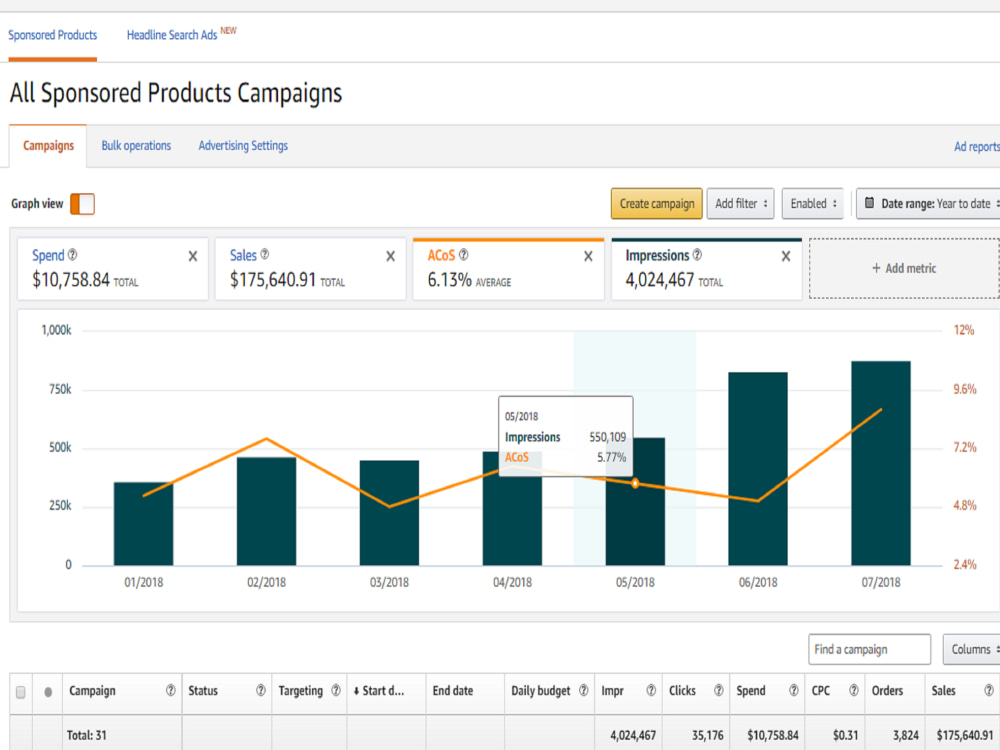Viewport: 1000px width, 750px height.
Task: Click help icon next to Daily budget column
Action: click(x=583, y=690)
